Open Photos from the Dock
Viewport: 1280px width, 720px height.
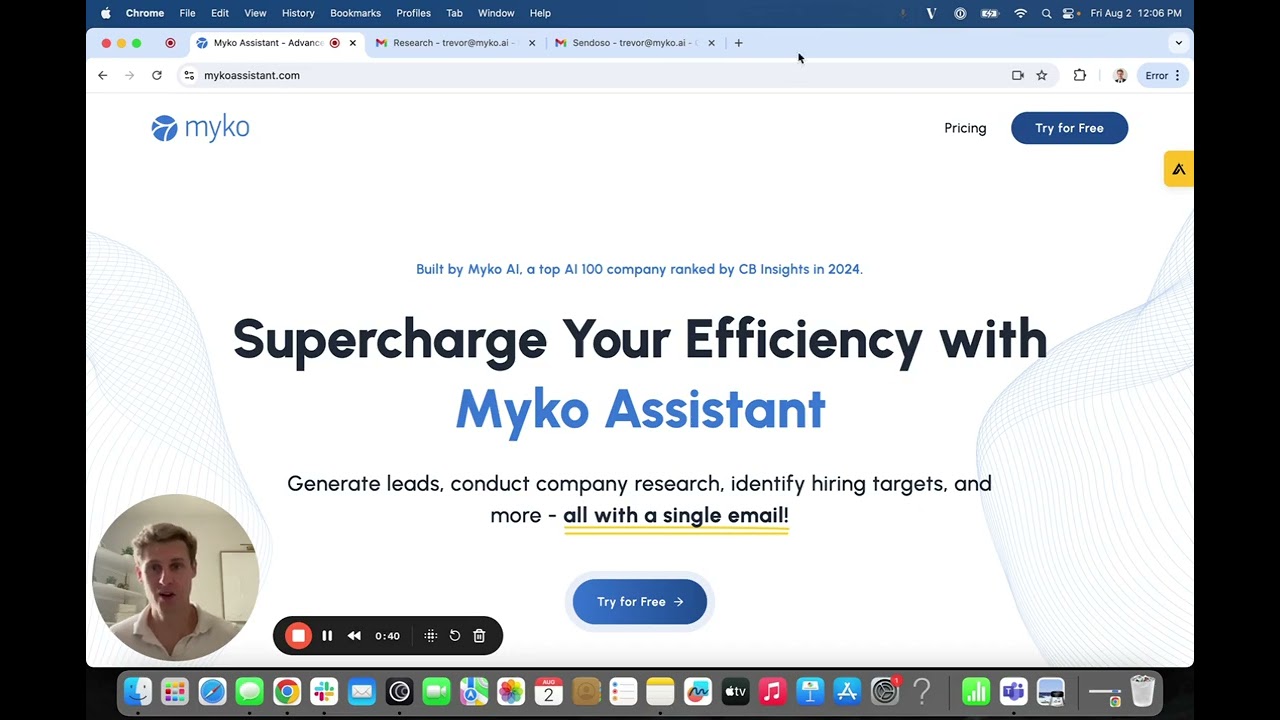[511, 692]
